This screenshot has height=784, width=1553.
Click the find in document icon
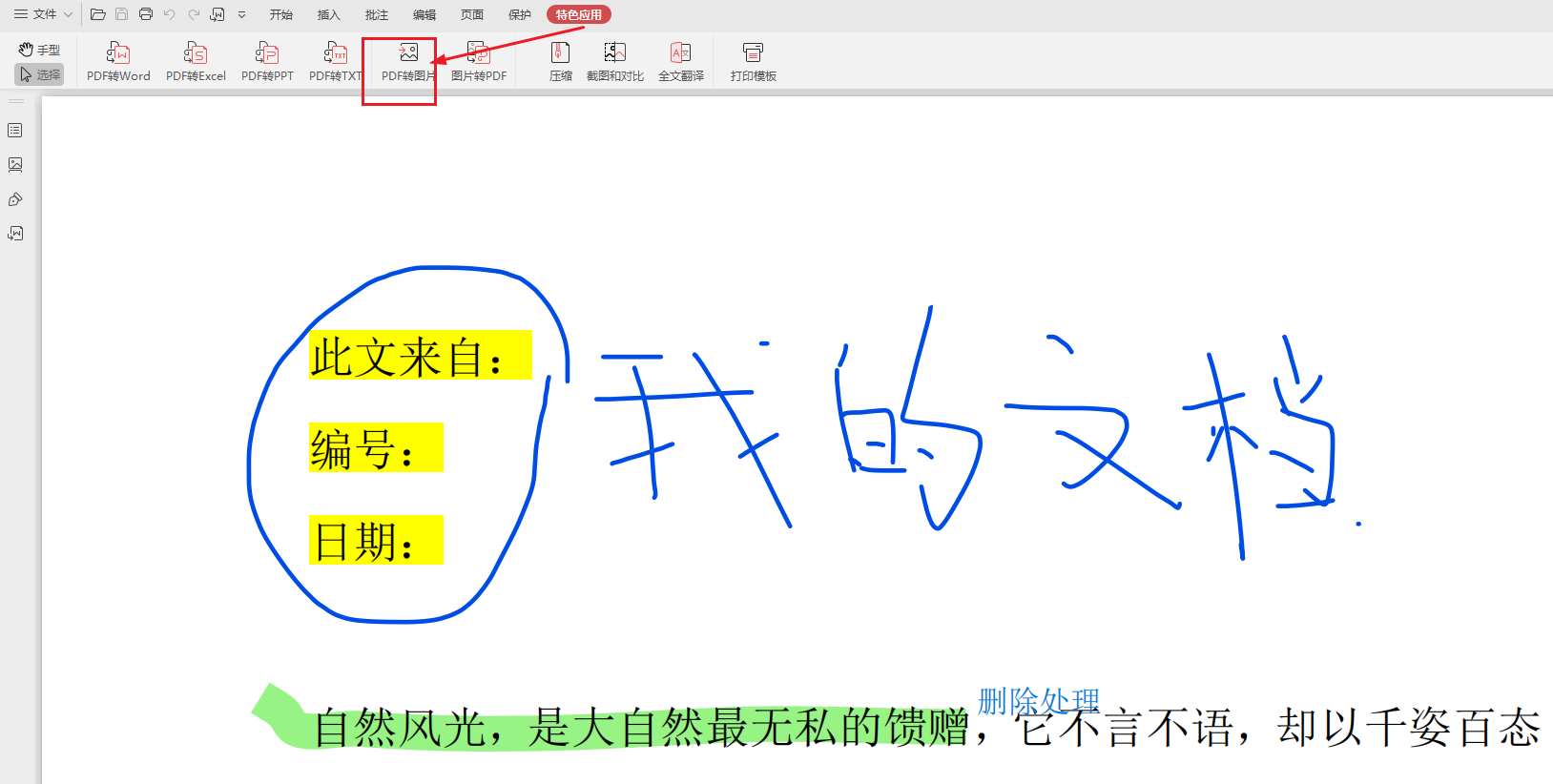(x=217, y=14)
